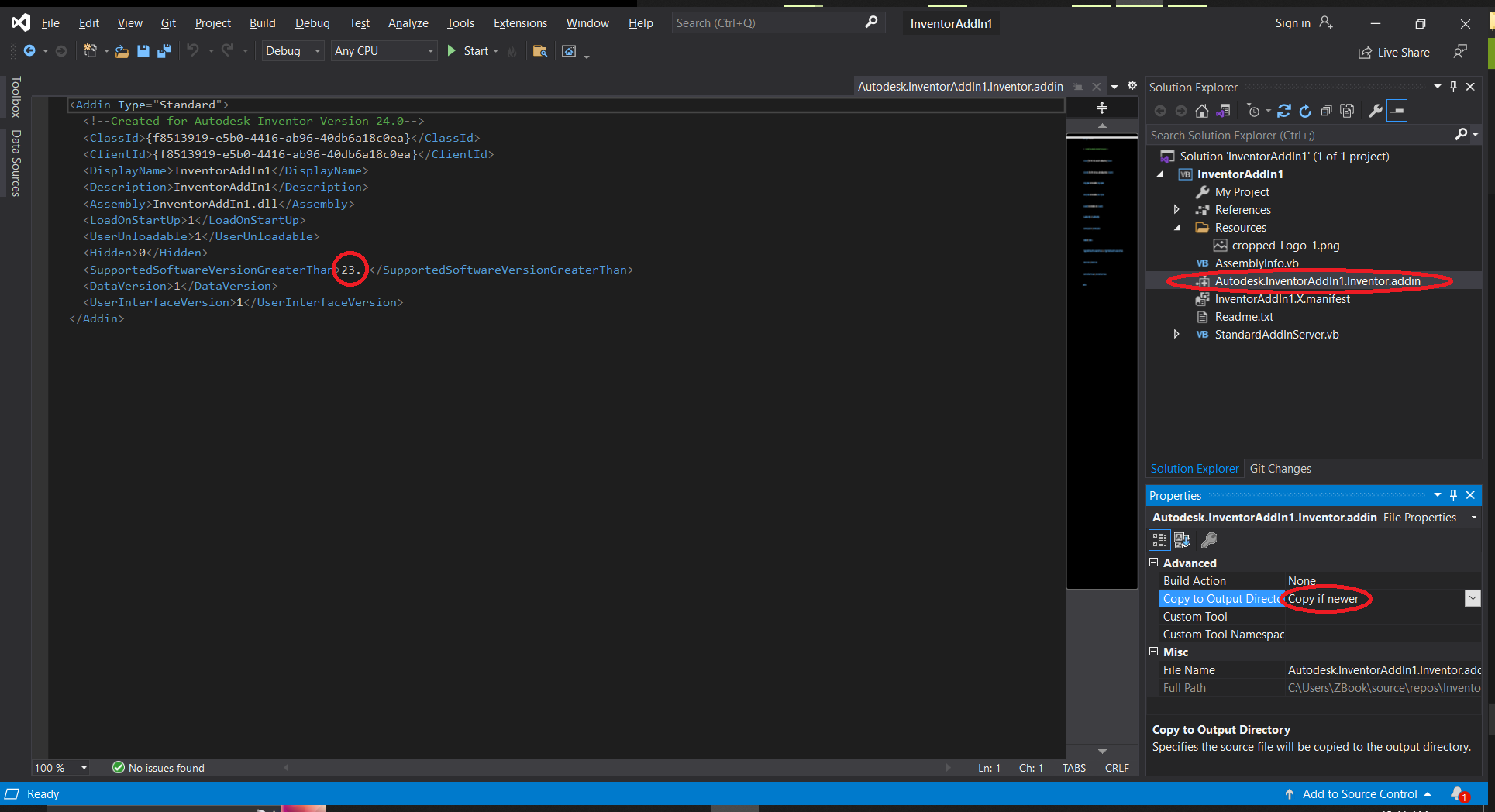The height and width of the screenshot is (812, 1495).
Task: Unpin the Solution Explorer panel
Action: [x=1453, y=87]
